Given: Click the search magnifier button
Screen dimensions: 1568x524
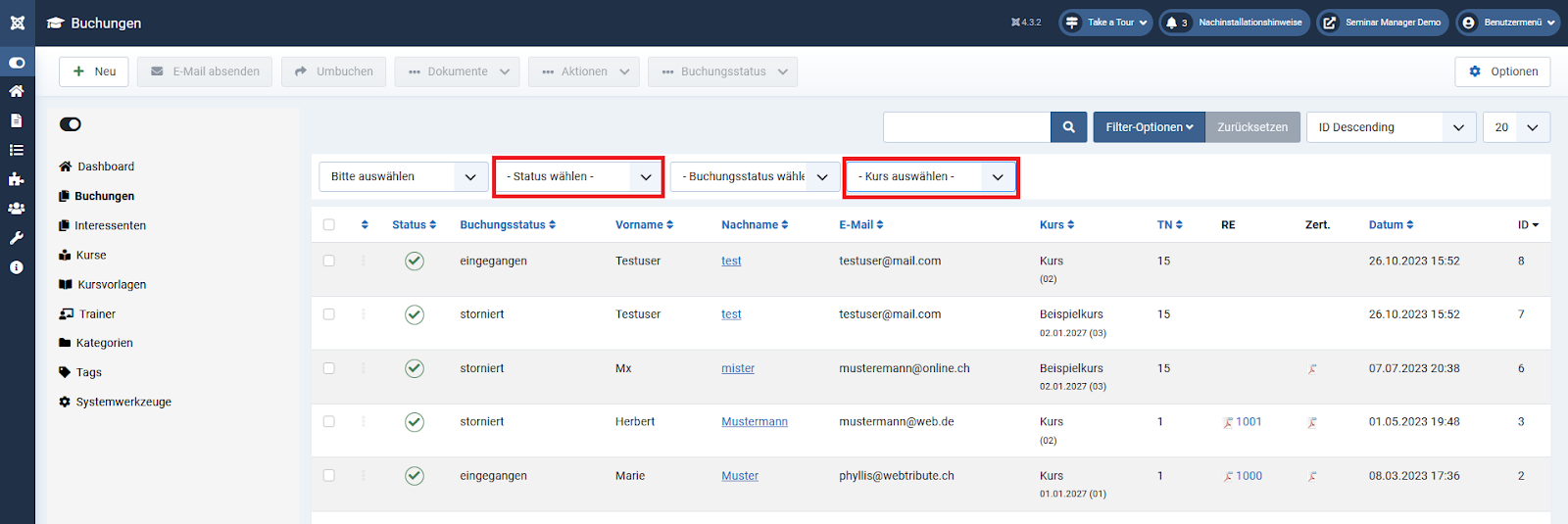Looking at the screenshot, I should point(1069,127).
